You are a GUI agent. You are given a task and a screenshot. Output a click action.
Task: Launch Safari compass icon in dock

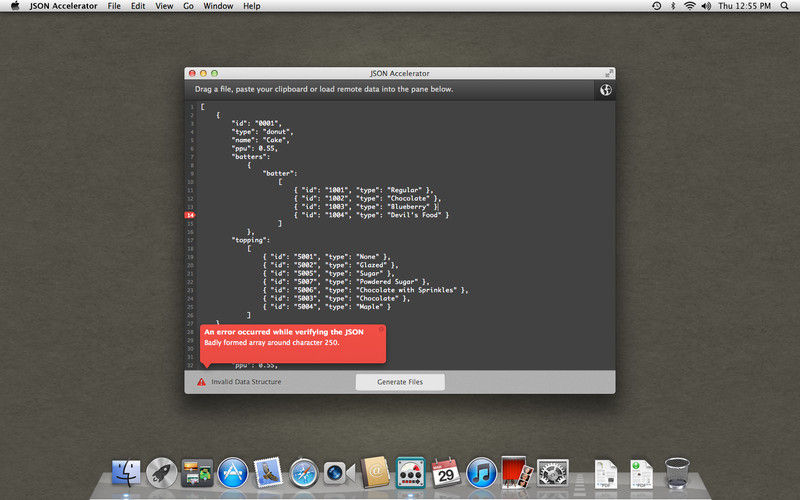(x=304, y=472)
